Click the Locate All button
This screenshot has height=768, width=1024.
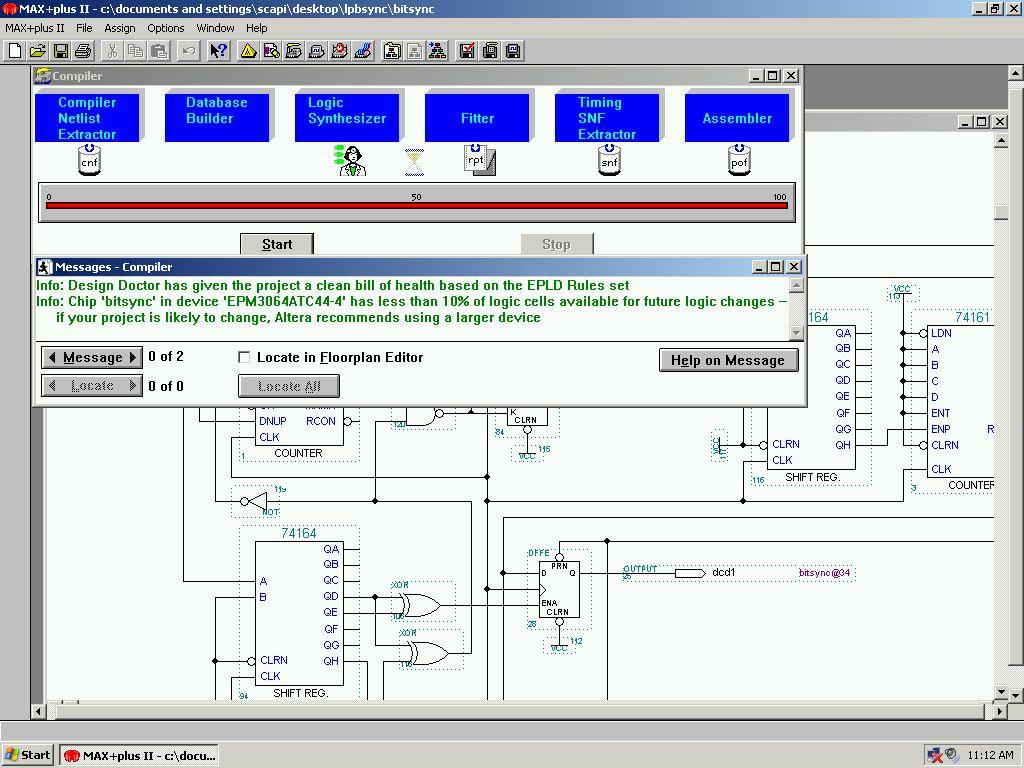click(289, 386)
